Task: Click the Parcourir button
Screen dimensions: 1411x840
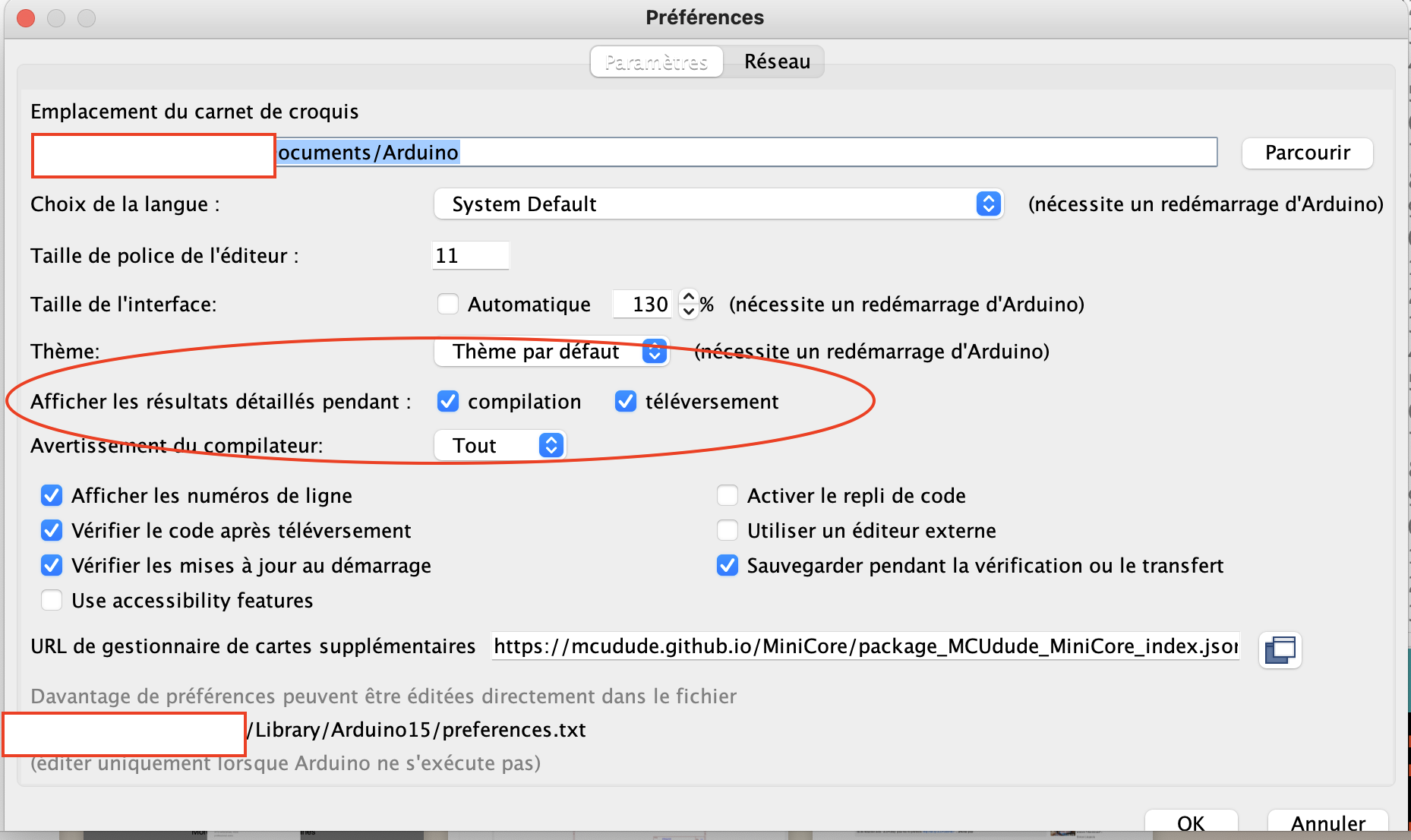Action: point(1307,153)
